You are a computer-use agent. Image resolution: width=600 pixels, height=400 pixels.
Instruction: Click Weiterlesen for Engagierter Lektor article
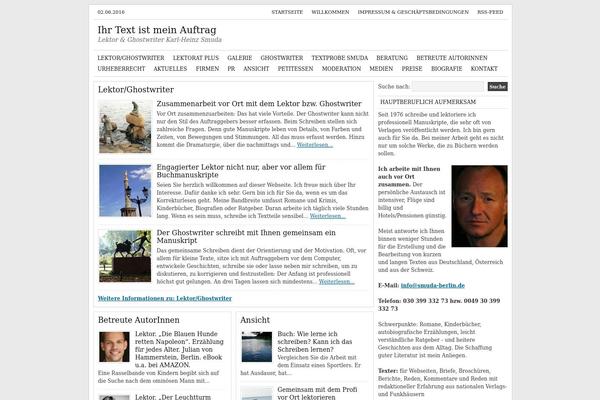click(328, 216)
